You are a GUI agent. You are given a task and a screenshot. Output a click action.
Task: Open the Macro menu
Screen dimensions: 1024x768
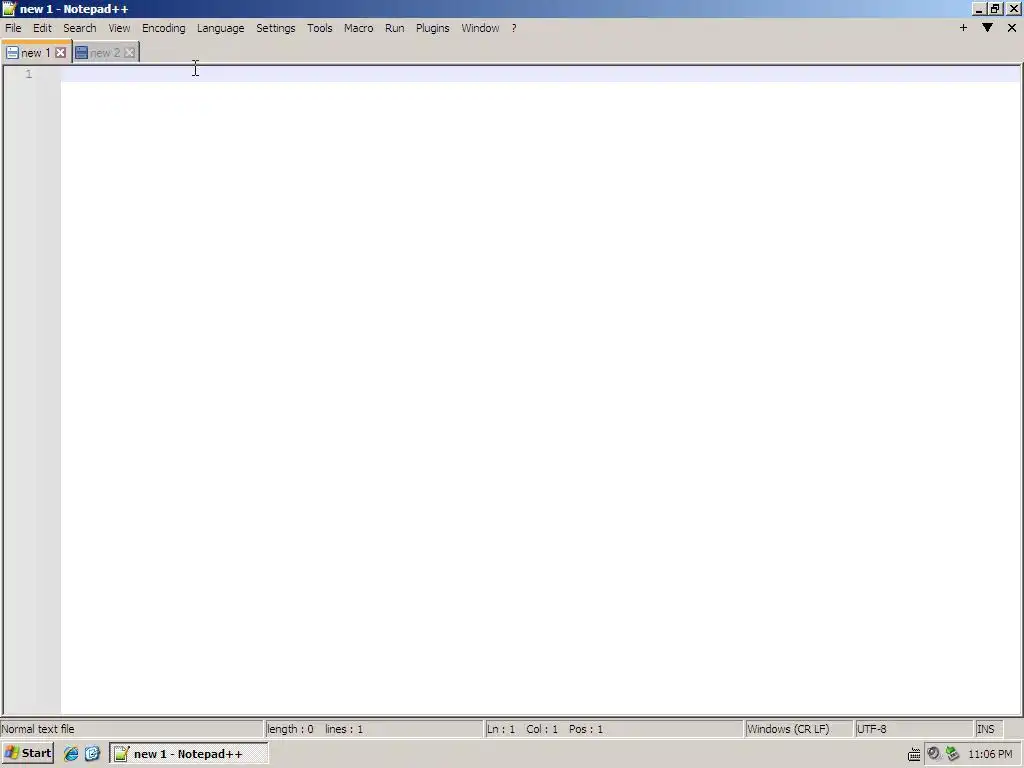[359, 28]
